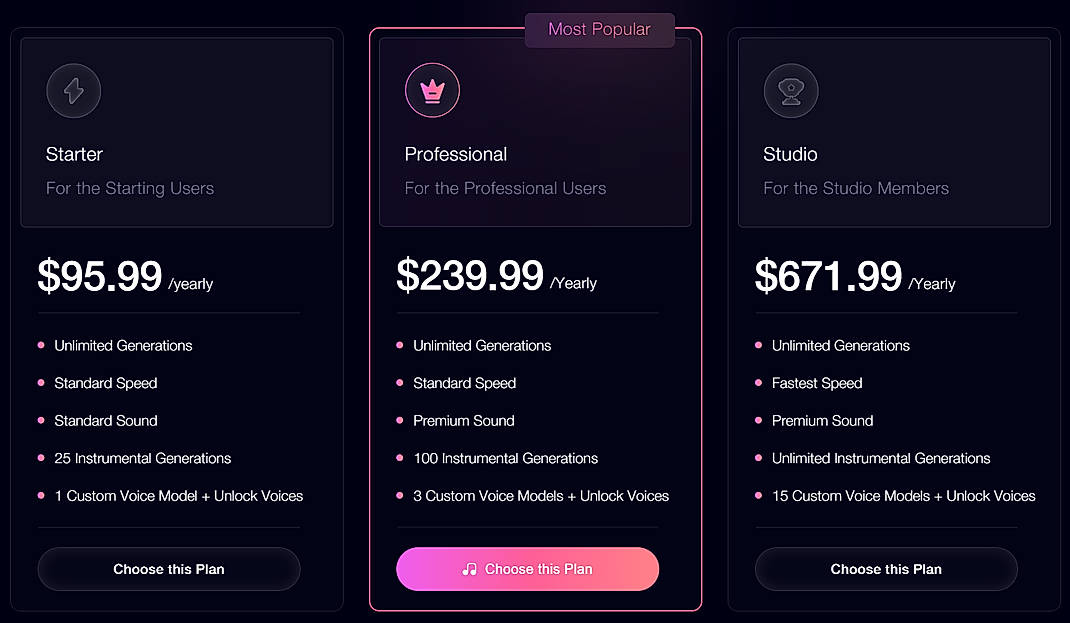Click the Most Popular badge
The width and height of the screenshot is (1070, 623).
pos(599,29)
